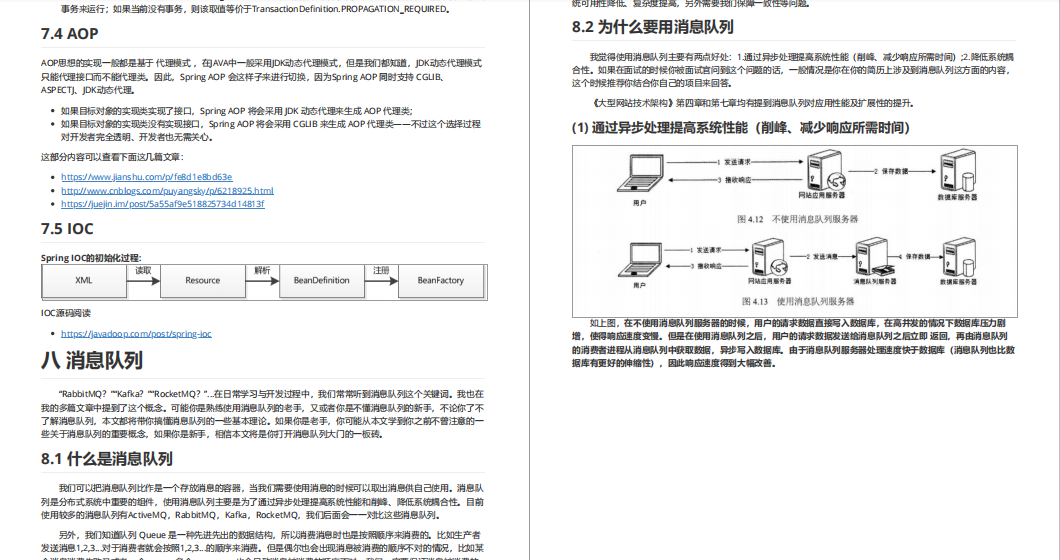Click the bullet about JDK 动态代理 generating AOP proxy
Image resolution: width=1060 pixels, height=560 pixels.
coord(237,111)
